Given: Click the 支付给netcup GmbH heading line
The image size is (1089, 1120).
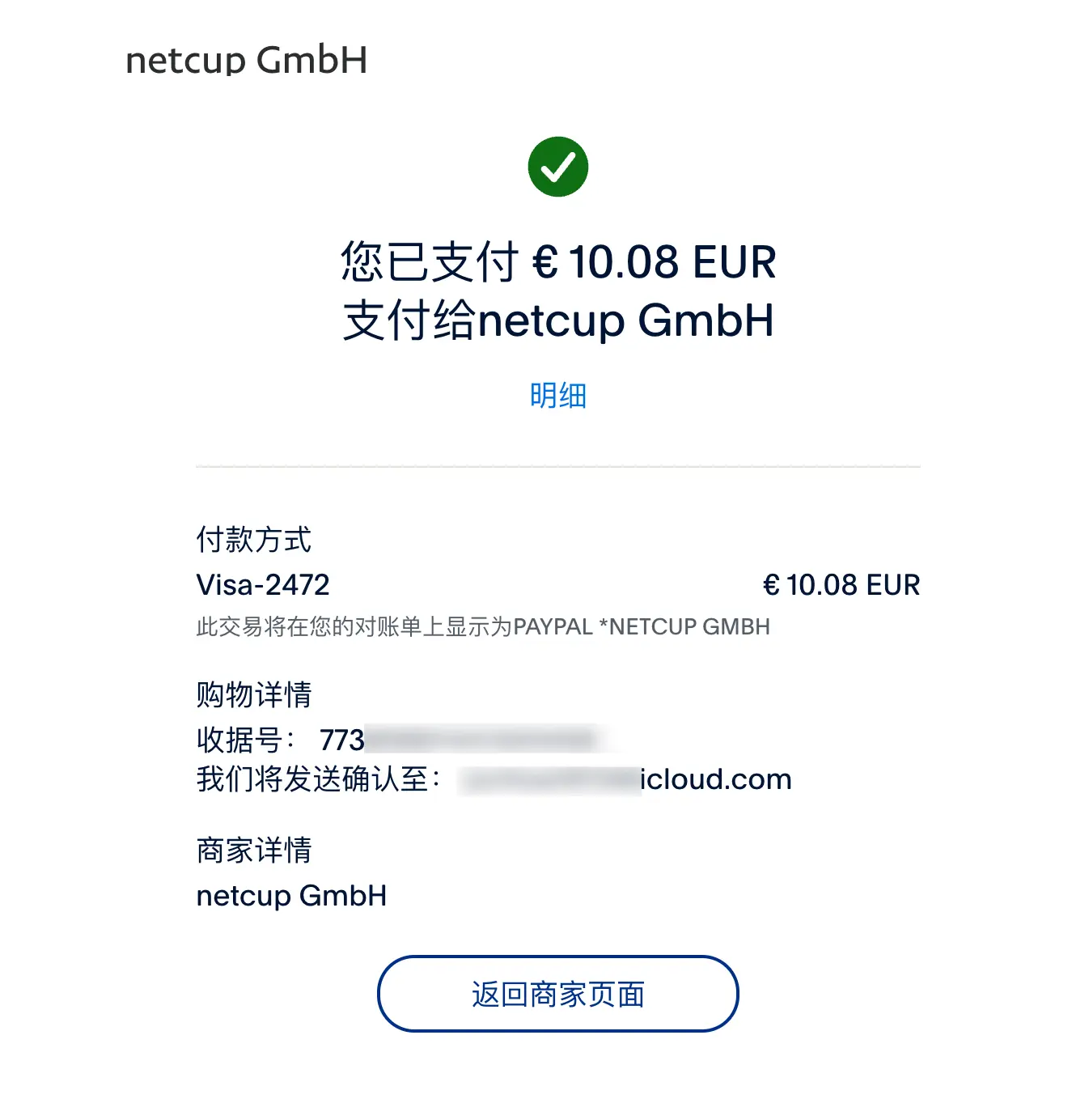Looking at the screenshot, I should (x=557, y=320).
